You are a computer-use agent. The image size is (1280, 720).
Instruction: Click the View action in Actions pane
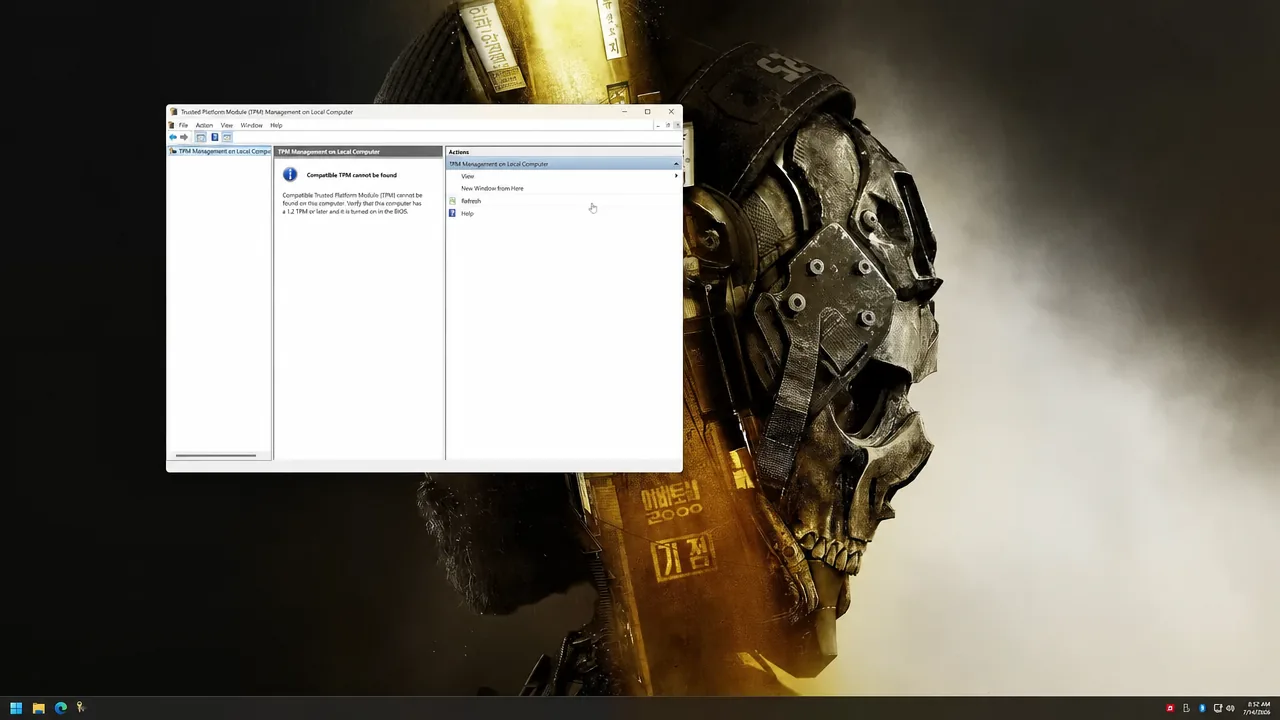click(467, 176)
